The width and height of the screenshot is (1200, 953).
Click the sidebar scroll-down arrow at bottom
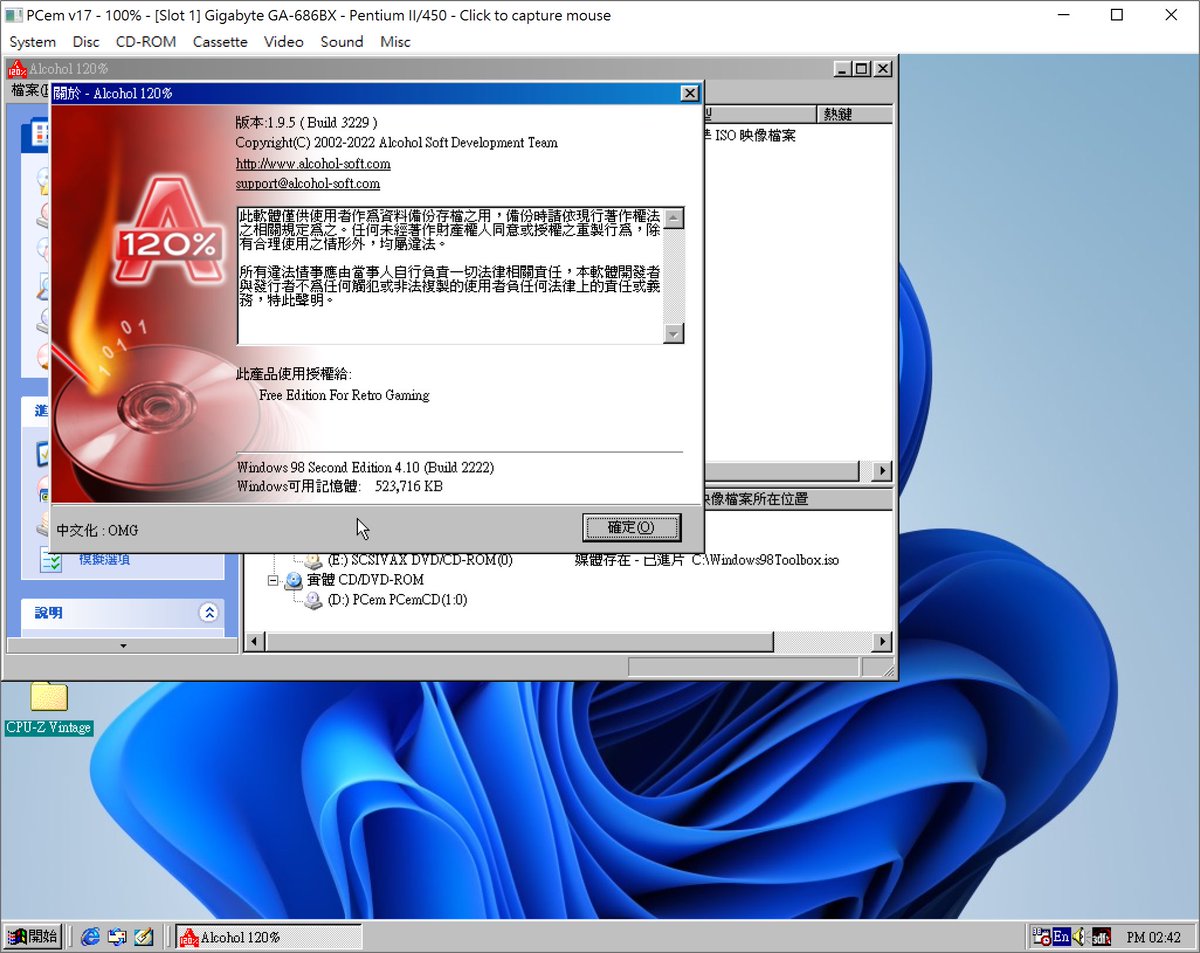point(123,646)
